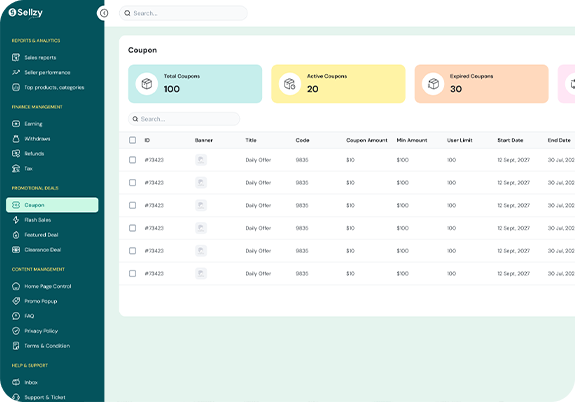Click the Expired Coupons 30 card
The image size is (575, 402).
pos(481,84)
